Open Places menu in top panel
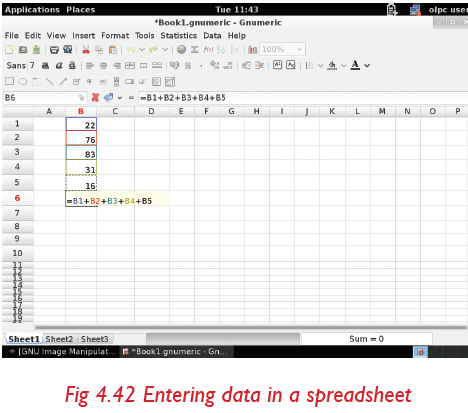The height and width of the screenshot is (413, 468). 81,10
